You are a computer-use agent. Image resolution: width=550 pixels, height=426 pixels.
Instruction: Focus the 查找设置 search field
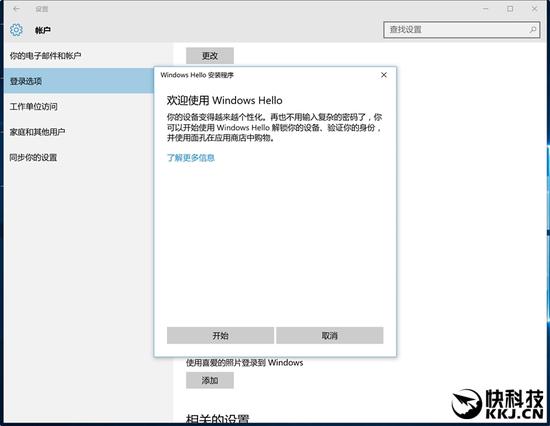click(x=462, y=29)
